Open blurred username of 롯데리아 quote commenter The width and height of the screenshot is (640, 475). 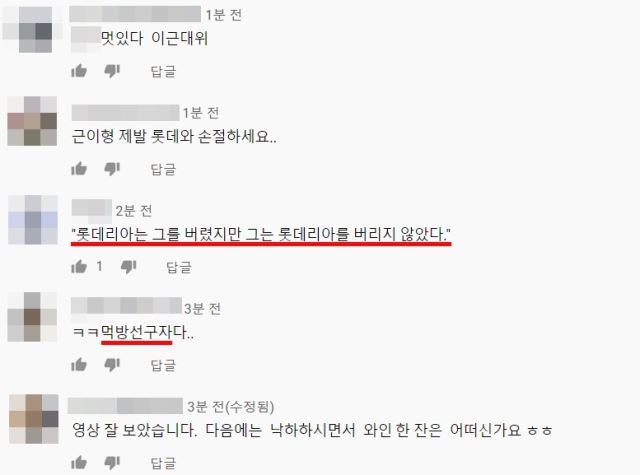click(x=92, y=208)
